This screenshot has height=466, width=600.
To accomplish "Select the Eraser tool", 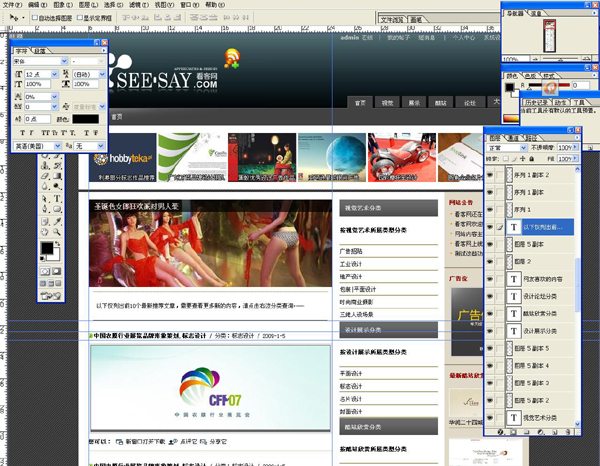I will coord(45,176).
